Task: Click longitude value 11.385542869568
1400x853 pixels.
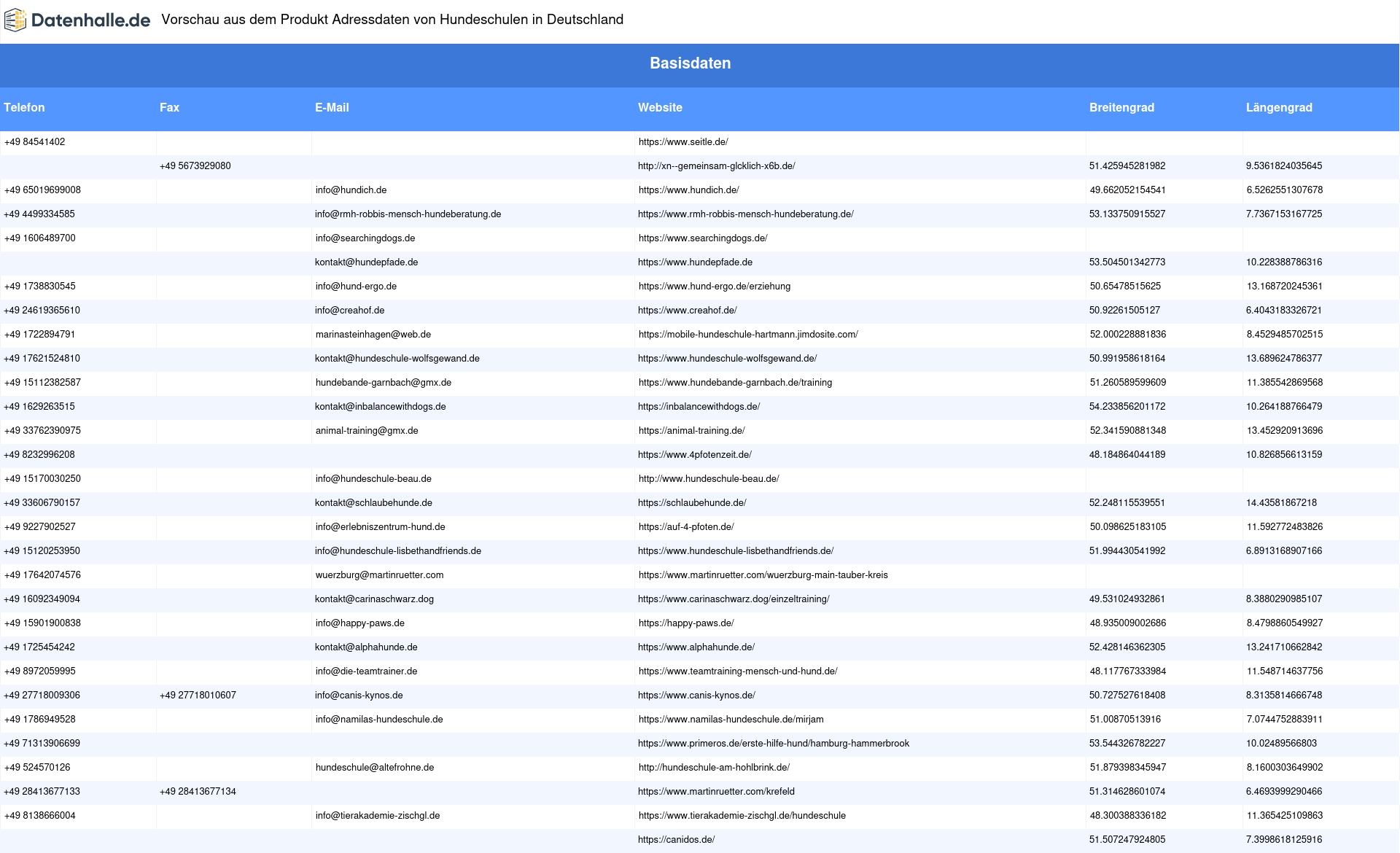Action: [x=1285, y=383]
